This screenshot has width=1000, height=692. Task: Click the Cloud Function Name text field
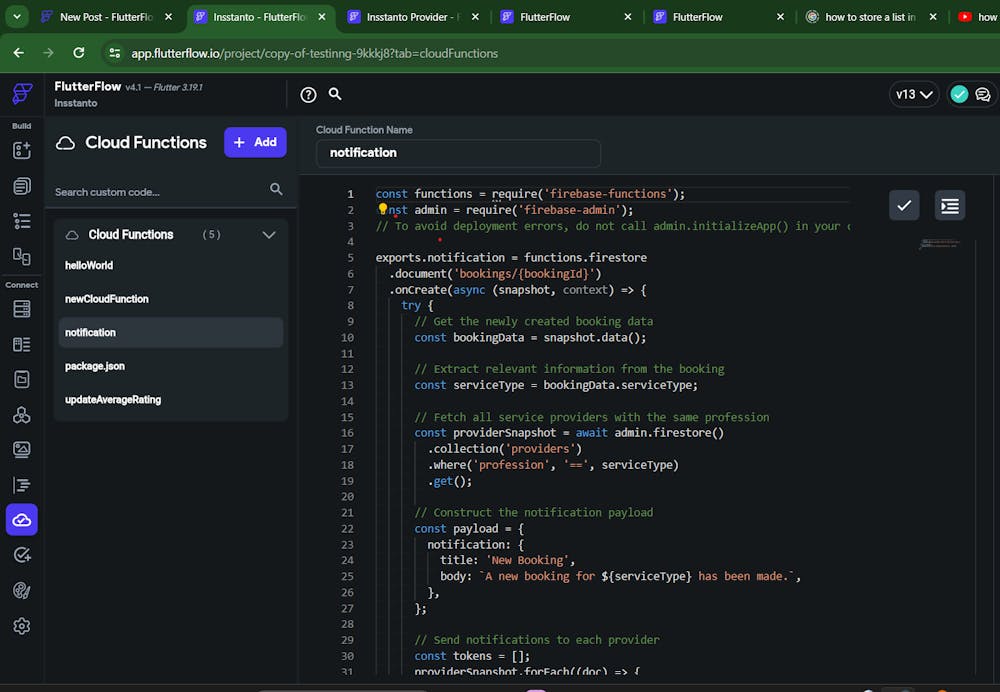click(x=458, y=153)
